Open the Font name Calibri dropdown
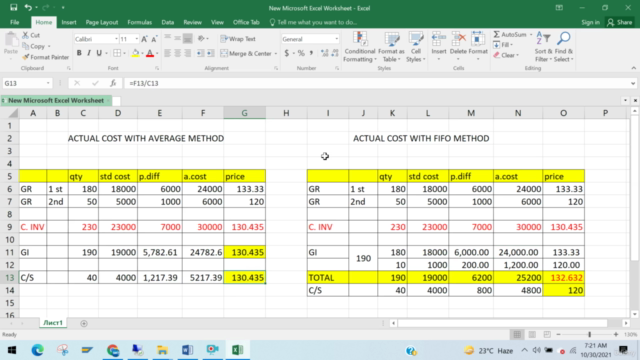Screen dimensions: 640x360 [116, 39]
